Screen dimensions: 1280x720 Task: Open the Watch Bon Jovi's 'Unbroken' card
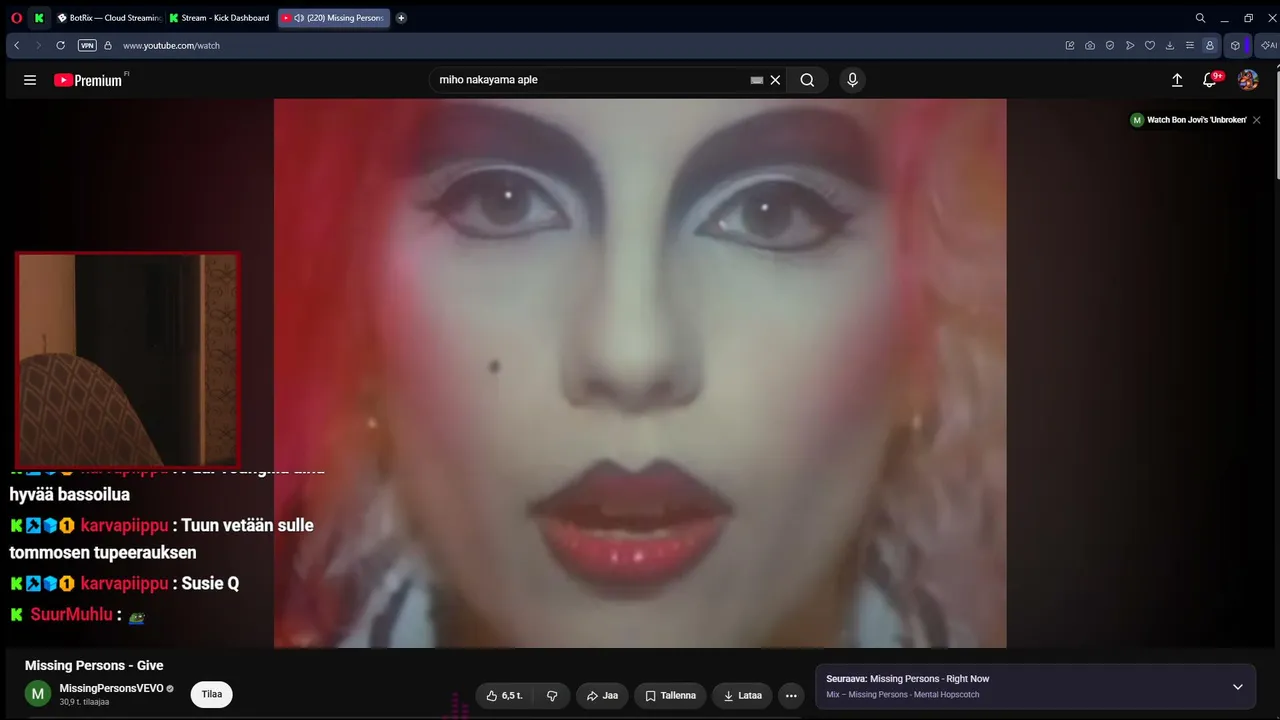tap(1188, 120)
